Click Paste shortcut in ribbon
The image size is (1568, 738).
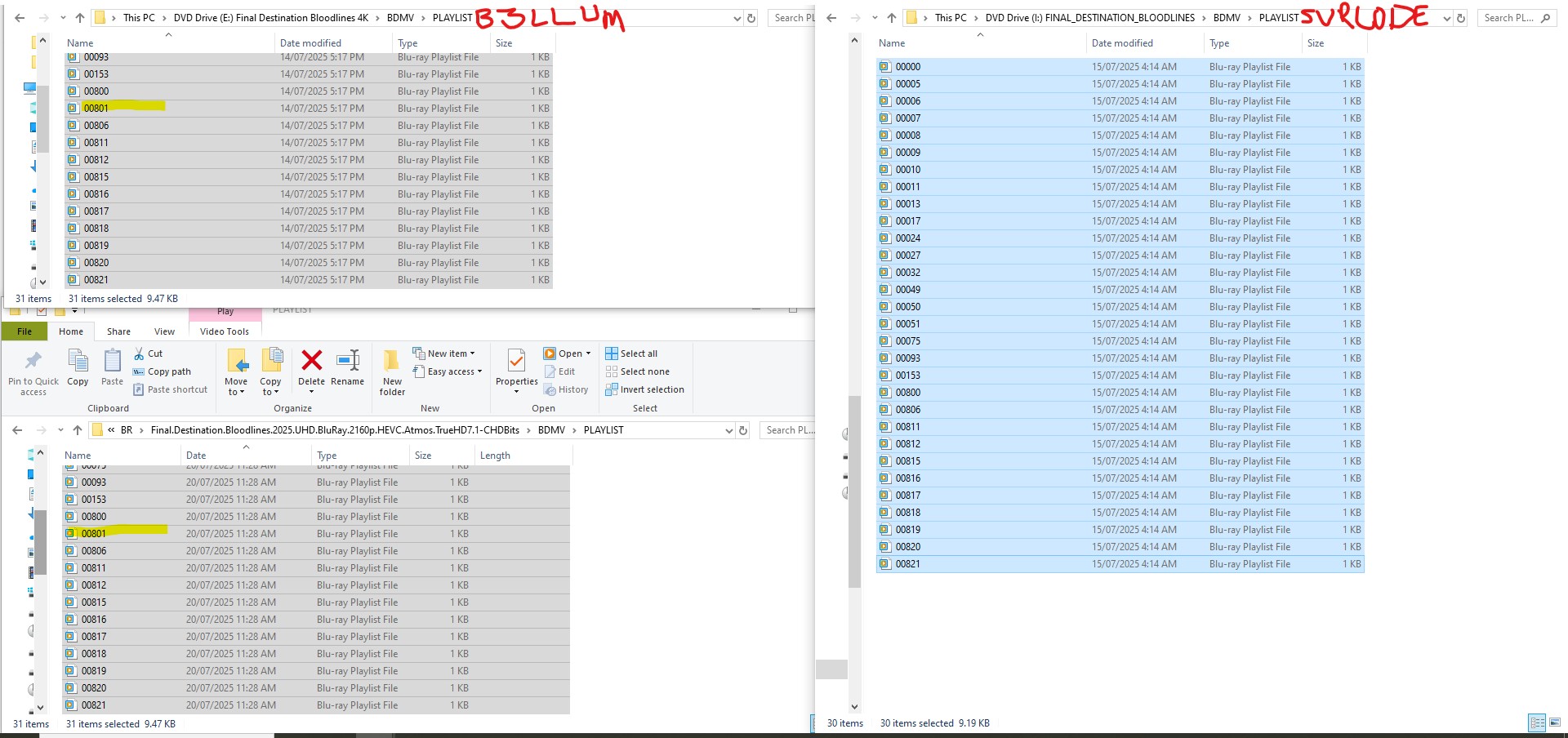tap(170, 389)
